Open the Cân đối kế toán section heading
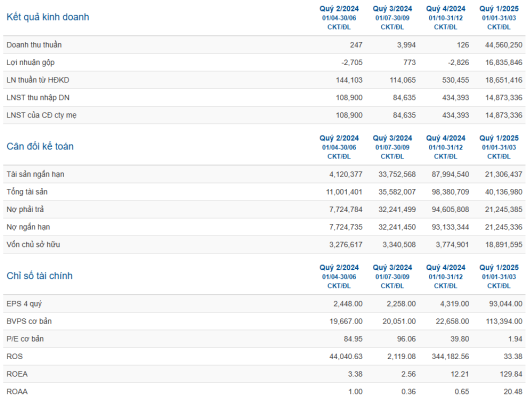This screenshot has width=526, height=400. pyautogui.click(x=40, y=146)
